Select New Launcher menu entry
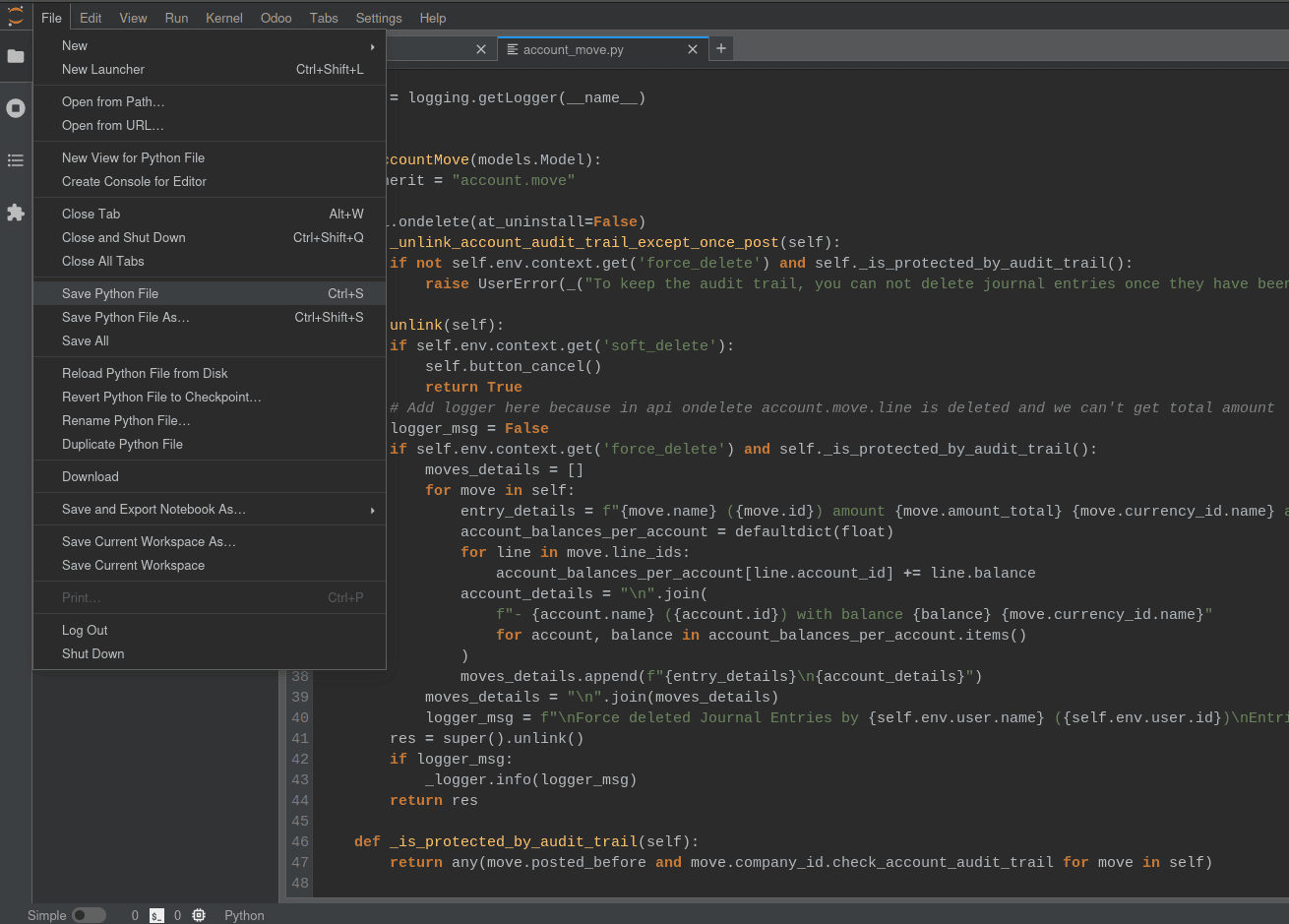 (210, 70)
